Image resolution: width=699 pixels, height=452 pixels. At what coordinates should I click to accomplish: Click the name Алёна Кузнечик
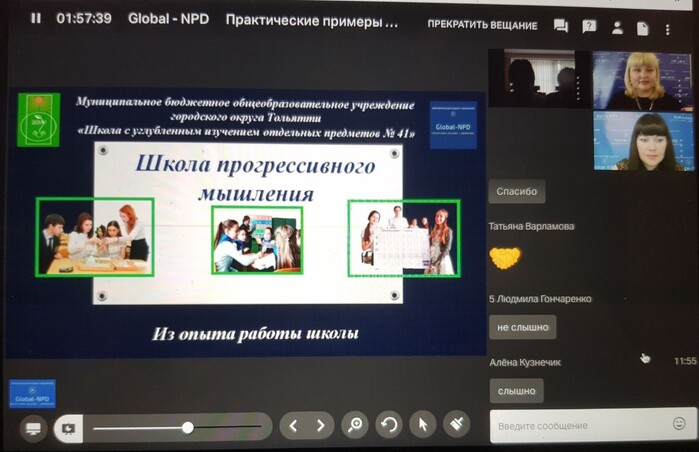[x=525, y=362]
